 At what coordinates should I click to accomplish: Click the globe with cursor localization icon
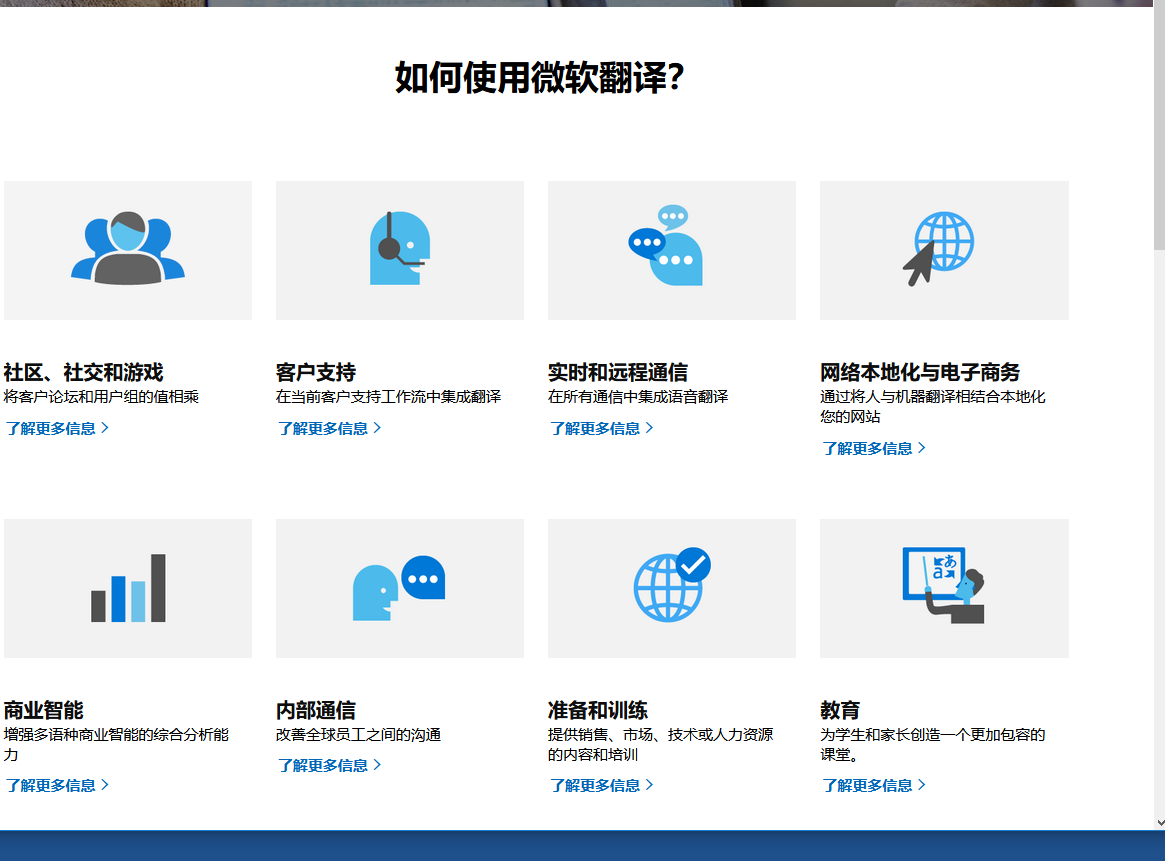pos(938,249)
